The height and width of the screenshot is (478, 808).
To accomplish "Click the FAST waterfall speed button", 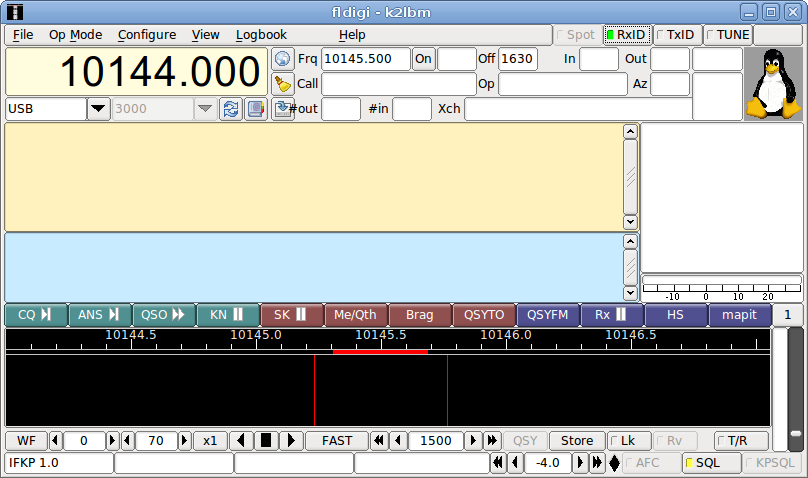I will (x=337, y=441).
